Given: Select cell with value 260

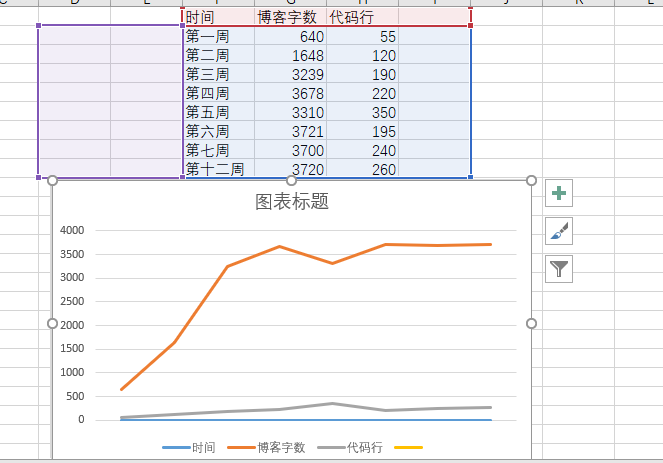Looking at the screenshot, I should pyautogui.click(x=362, y=169).
